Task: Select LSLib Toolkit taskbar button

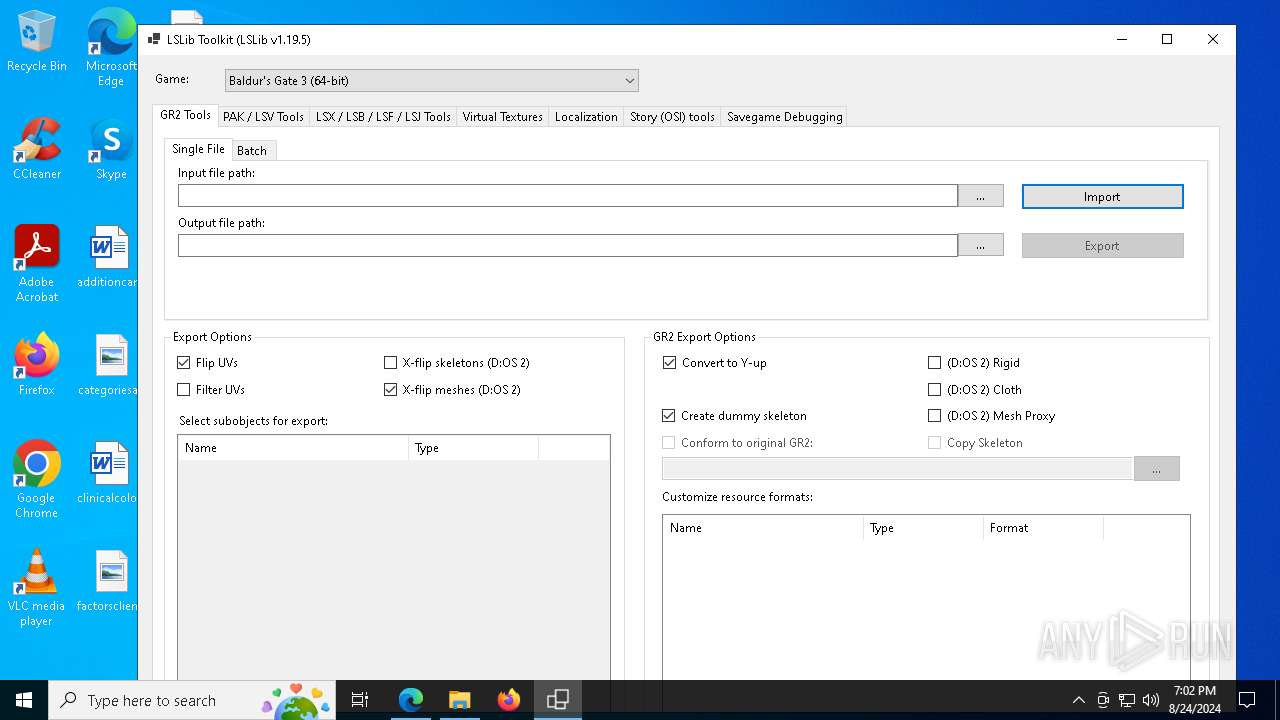Action: [x=558, y=700]
